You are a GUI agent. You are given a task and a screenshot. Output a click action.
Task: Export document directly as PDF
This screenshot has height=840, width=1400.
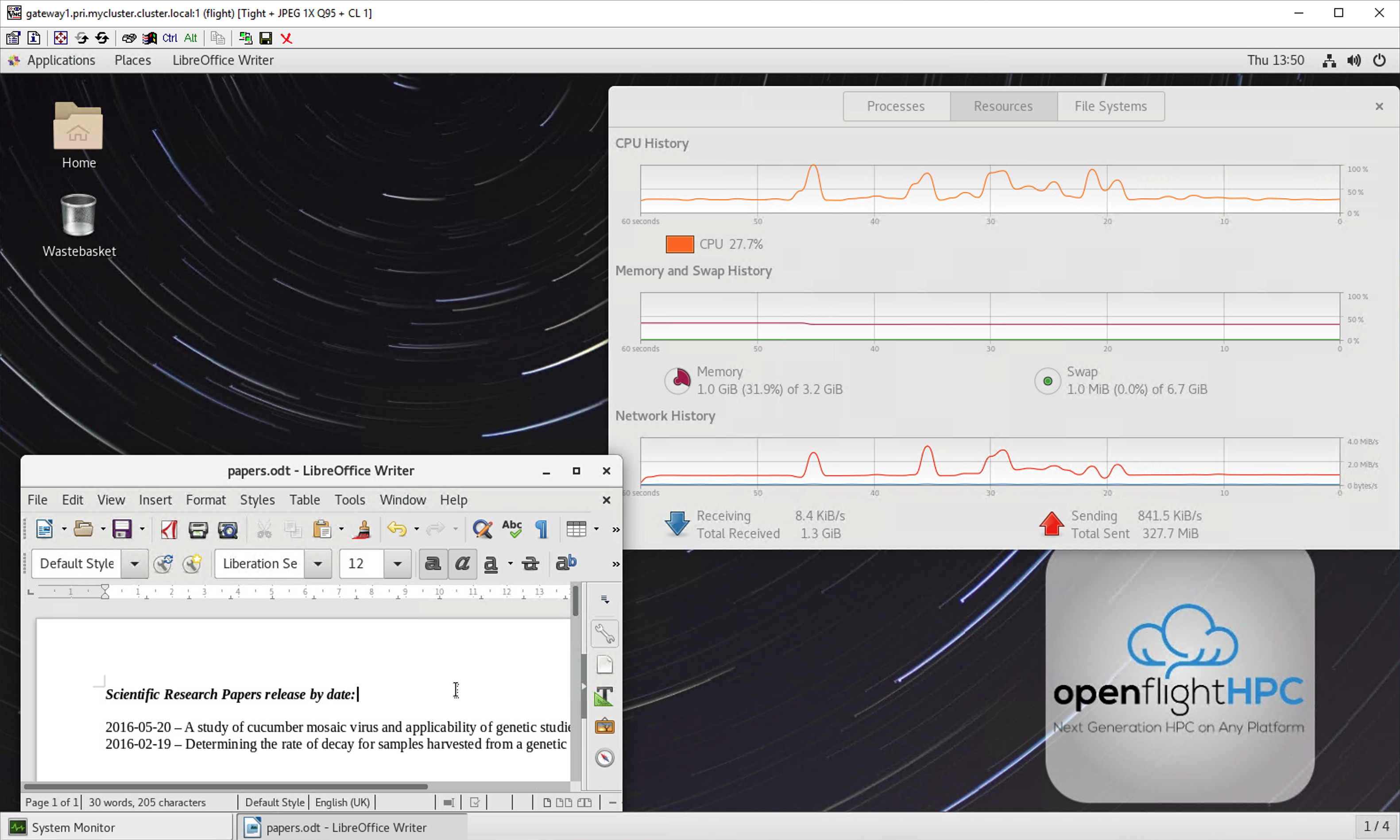(169, 529)
